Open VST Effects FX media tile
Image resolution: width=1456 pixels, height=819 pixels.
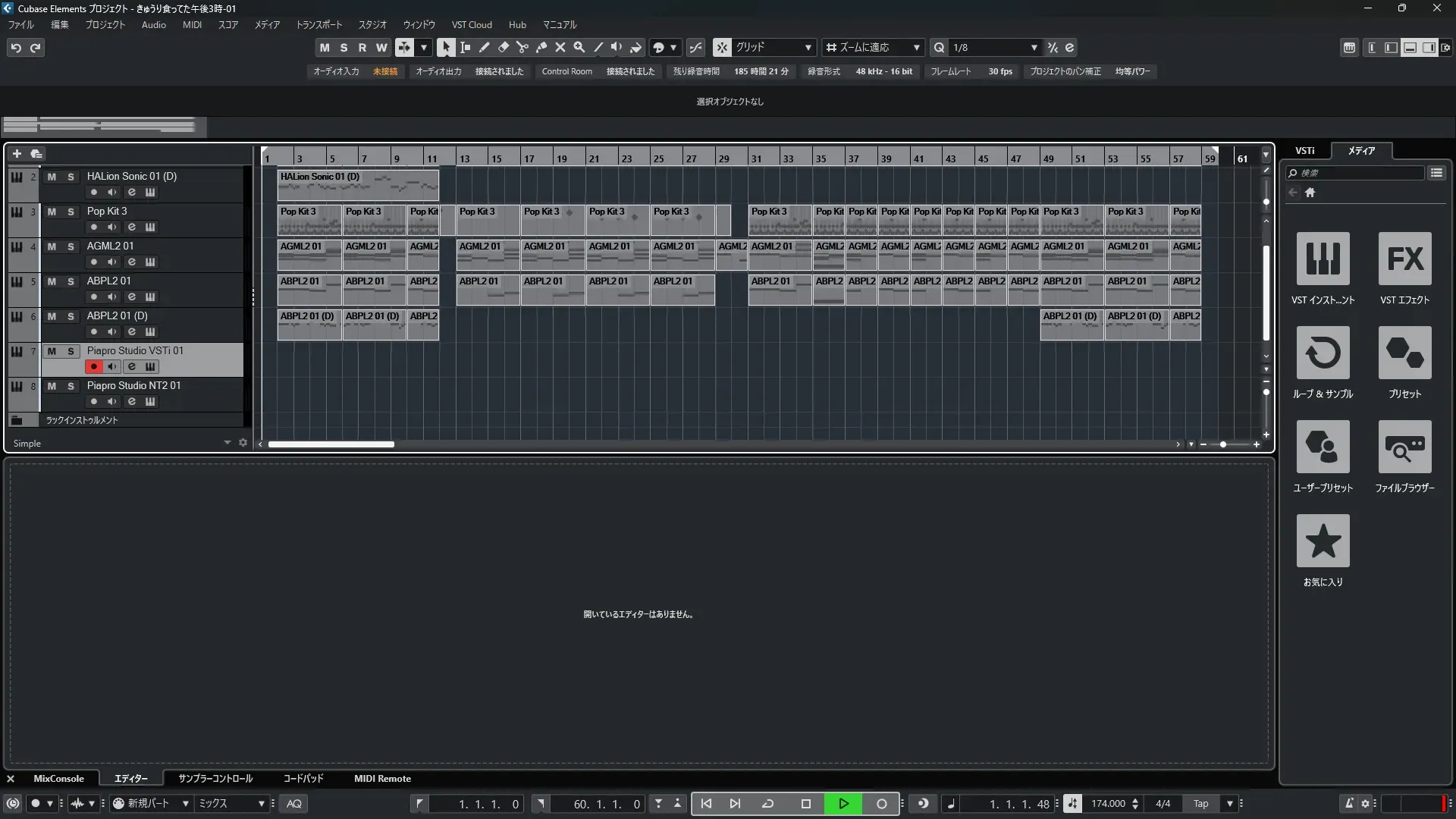(x=1404, y=259)
